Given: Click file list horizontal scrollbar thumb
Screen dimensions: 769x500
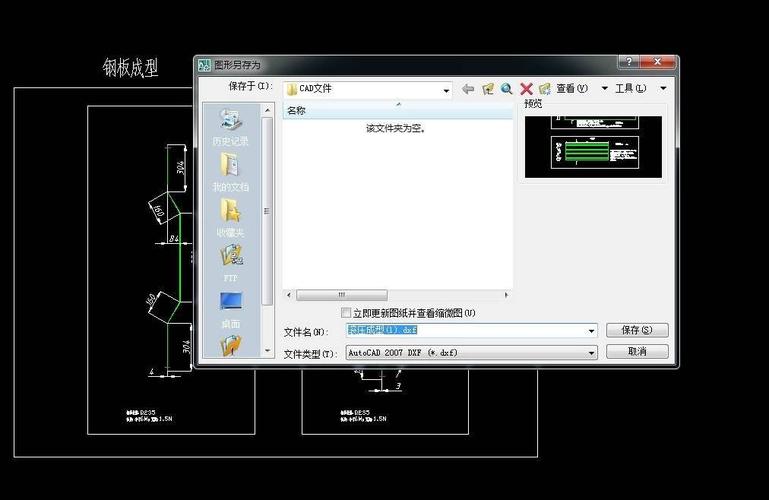Looking at the screenshot, I should [x=342, y=295].
